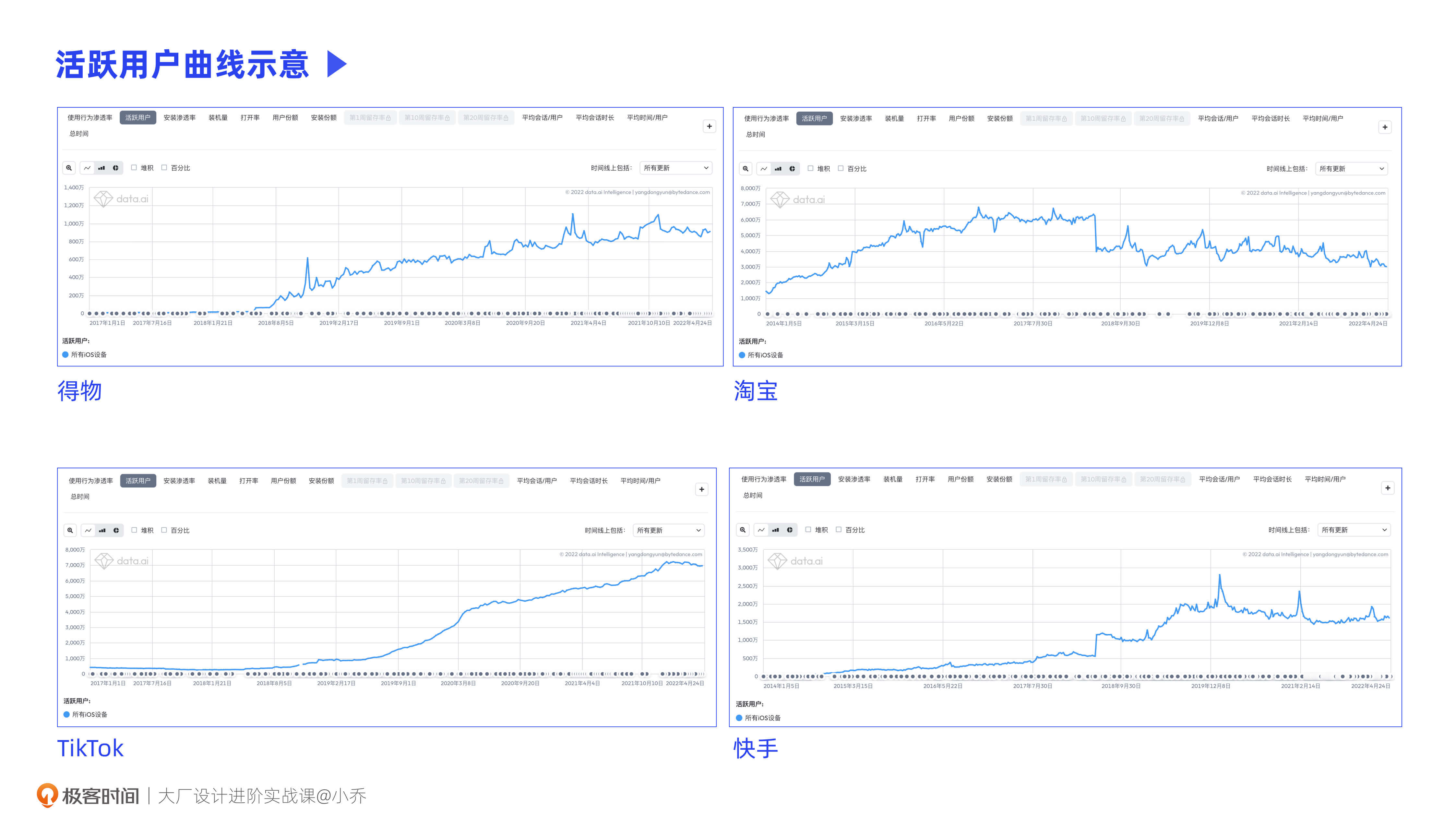Check 百分比 checkbox in 淘宝 chart
Viewport: 1456px width, 826px height.
[841, 169]
